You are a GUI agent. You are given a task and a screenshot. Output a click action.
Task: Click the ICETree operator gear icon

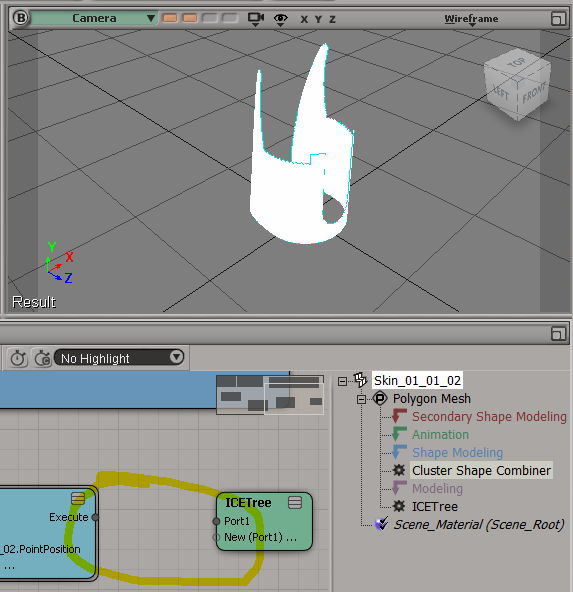(399, 506)
